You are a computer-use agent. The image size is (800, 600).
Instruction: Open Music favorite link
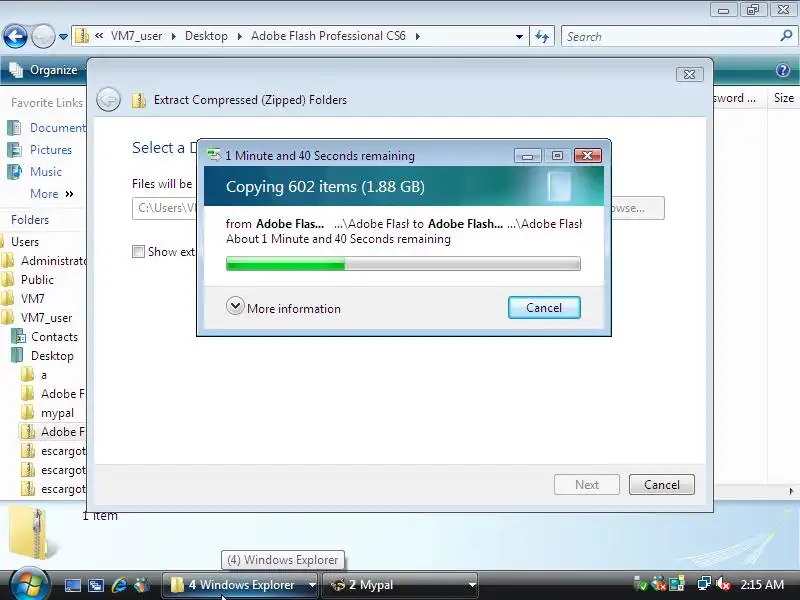35,171
